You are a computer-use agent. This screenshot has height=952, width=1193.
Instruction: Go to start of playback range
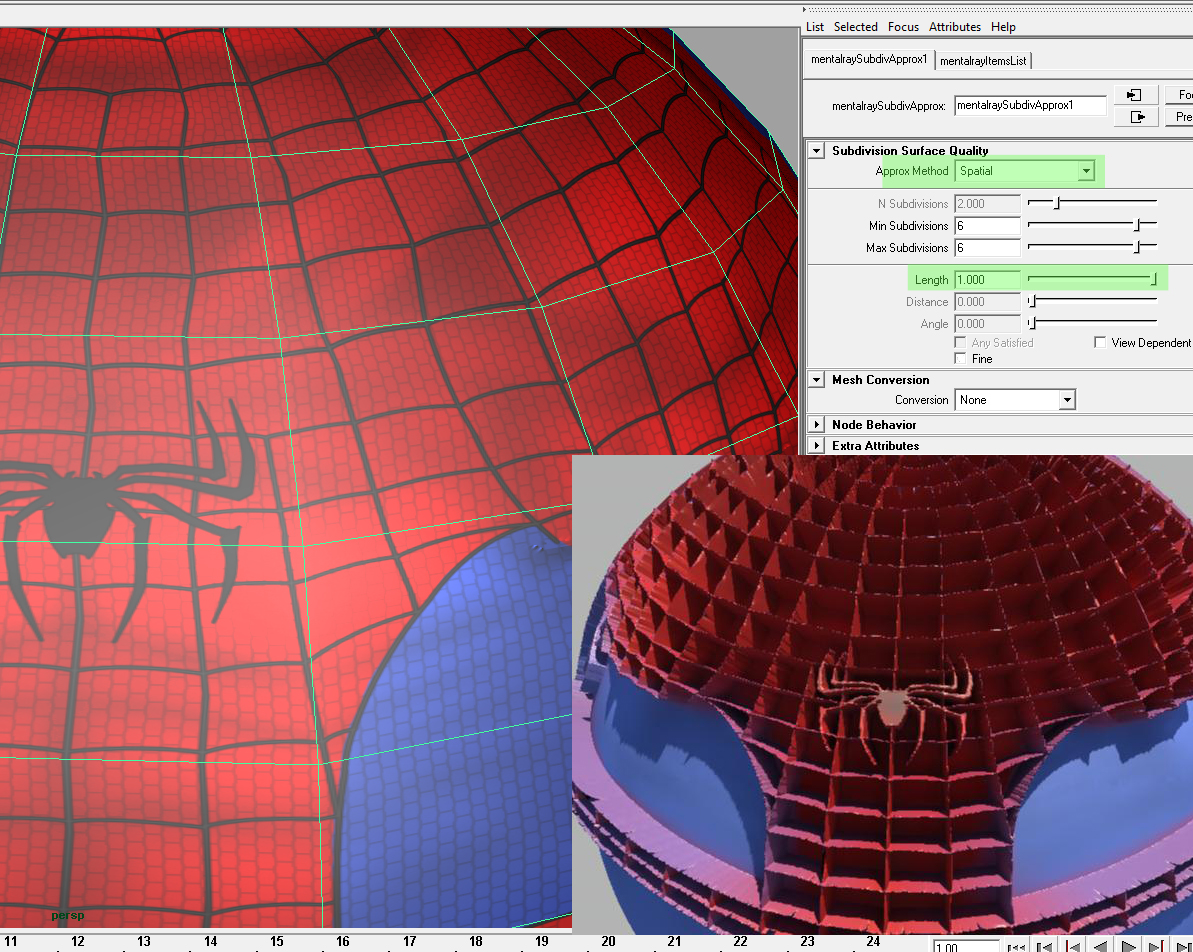click(x=1016, y=947)
